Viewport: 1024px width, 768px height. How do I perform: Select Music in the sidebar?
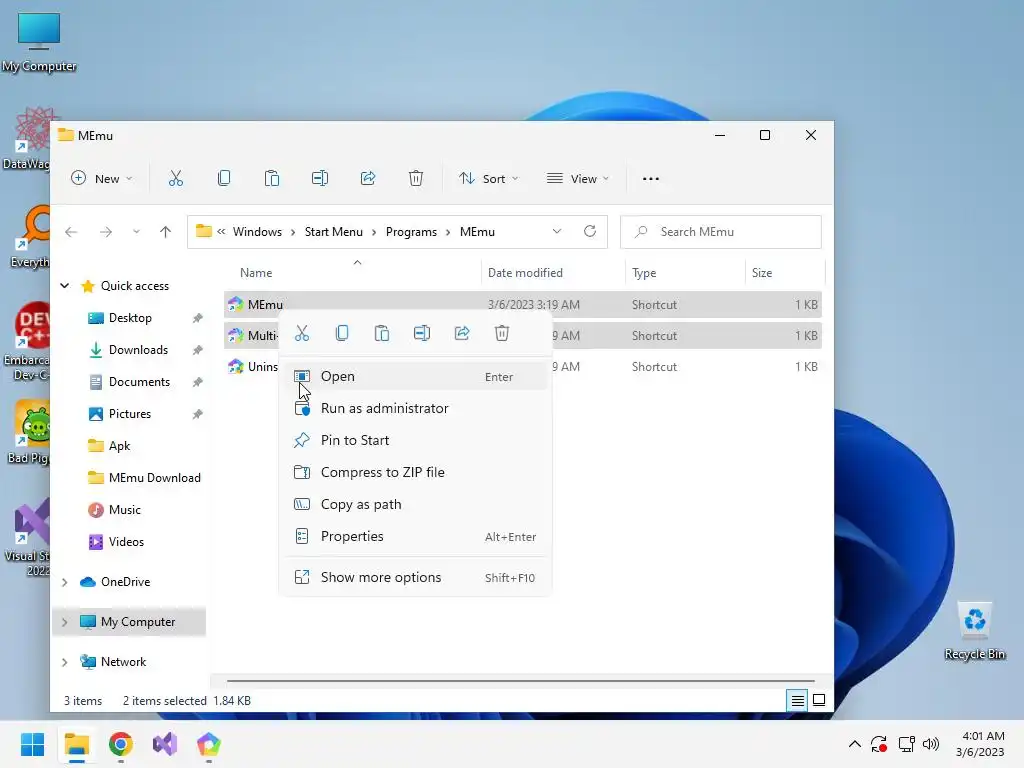click(x=124, y=510)
